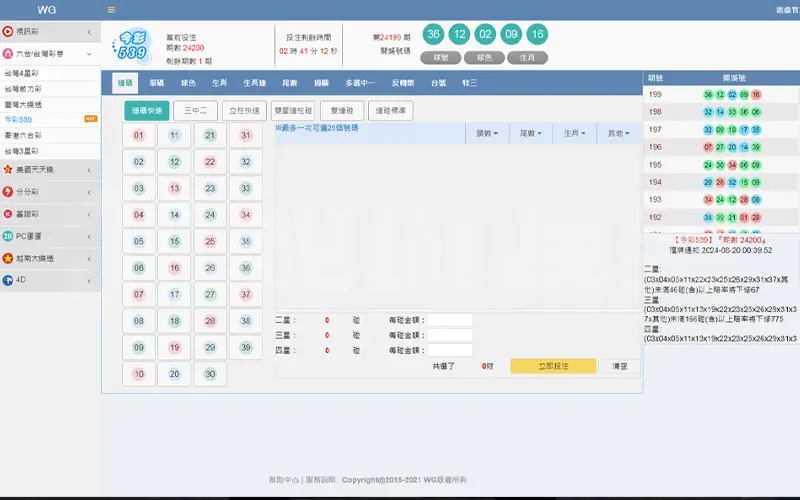Click the 基諾彩 icon in sidebar
The image size is (800, 500).
(8, 214)
